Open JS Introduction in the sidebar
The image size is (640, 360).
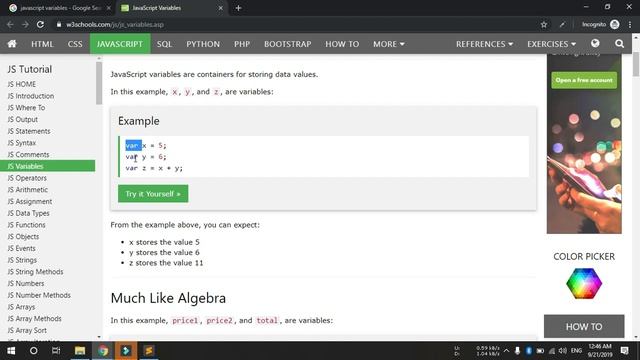tap(31, 96)
